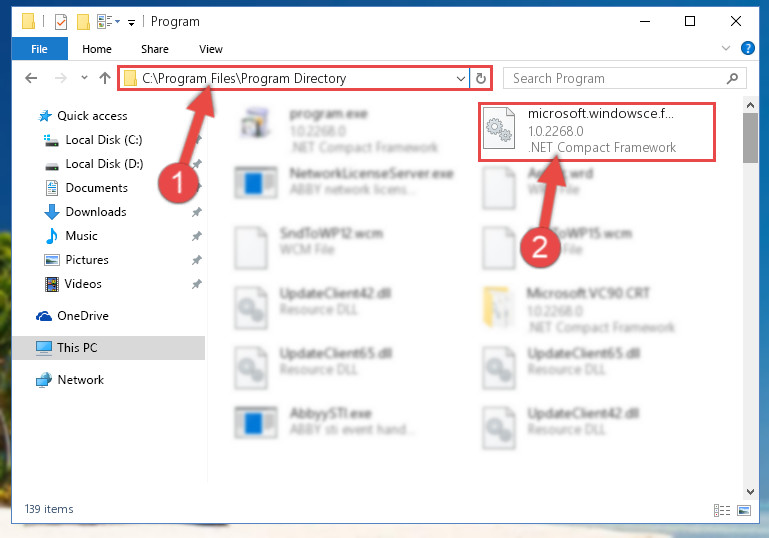769x538 pixels.
Task: Select the Microsoft.VC90.CRT folder
Action: [579, 309]
